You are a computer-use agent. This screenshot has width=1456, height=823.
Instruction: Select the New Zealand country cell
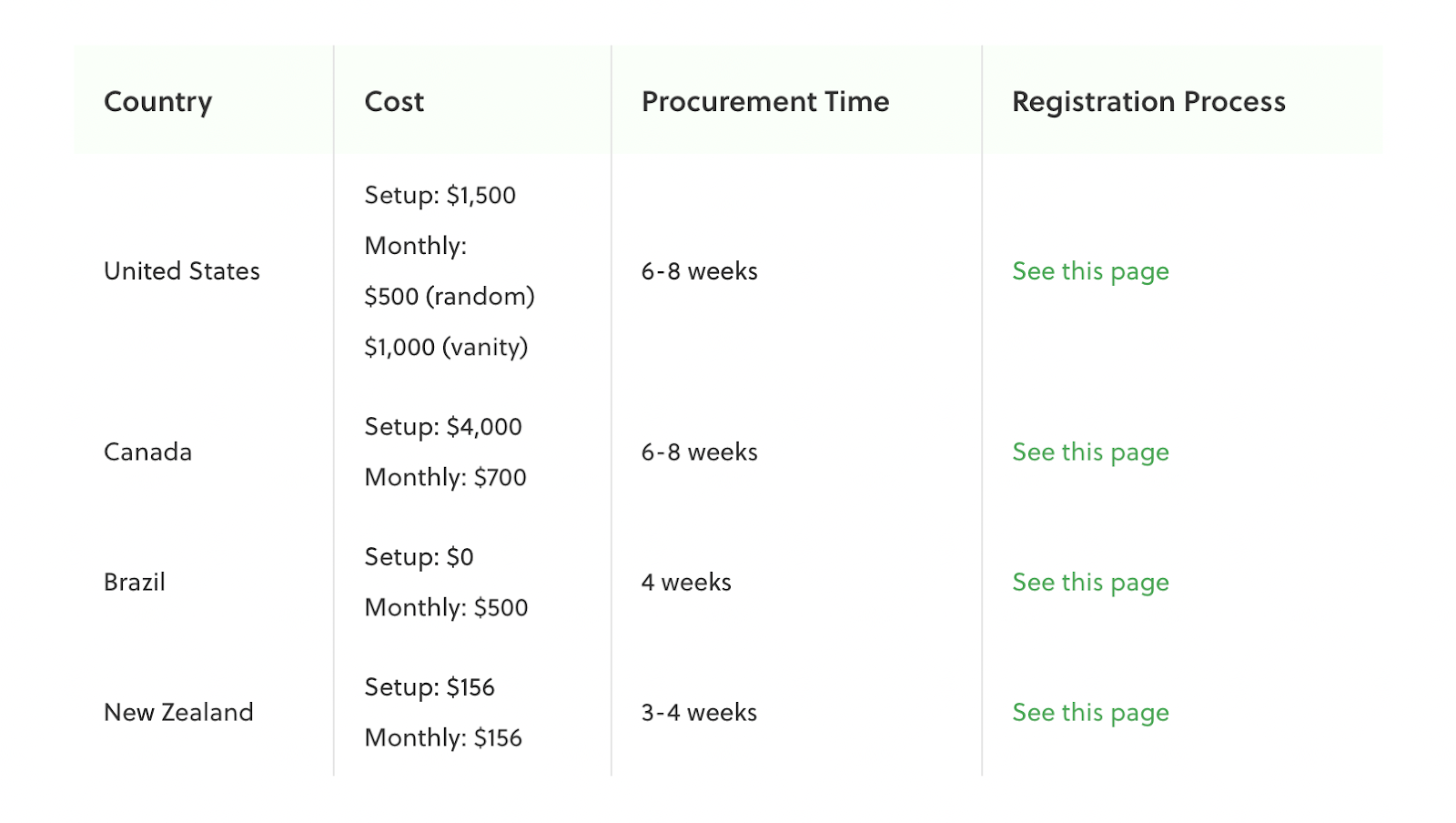[x=178, y=713]
